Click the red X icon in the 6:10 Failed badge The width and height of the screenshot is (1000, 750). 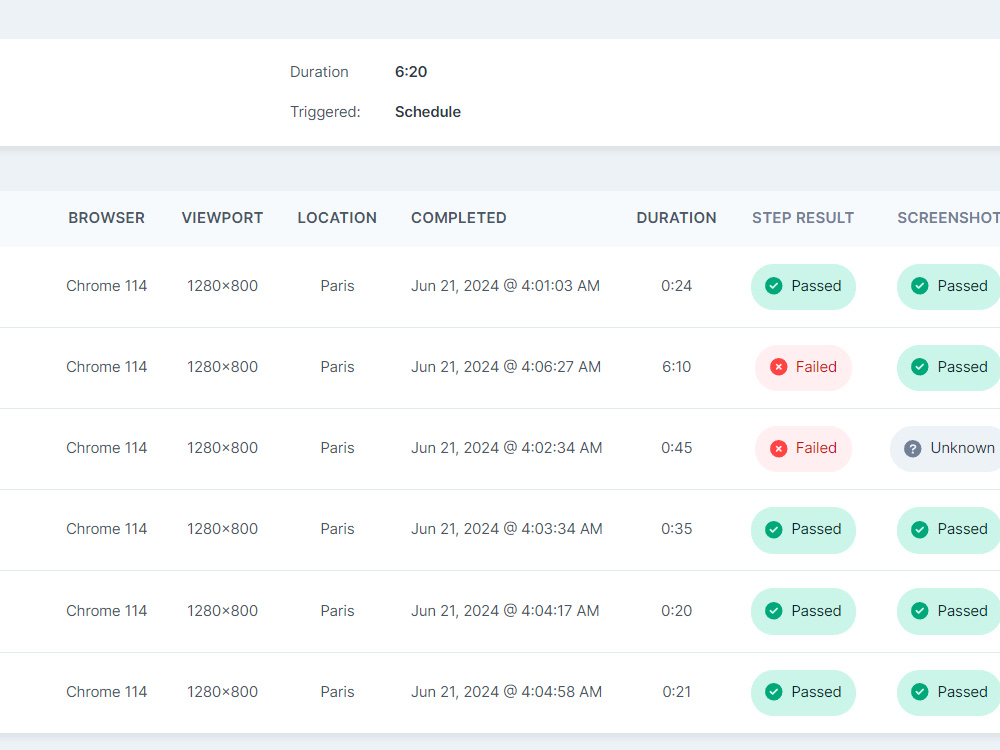(779, 367)
